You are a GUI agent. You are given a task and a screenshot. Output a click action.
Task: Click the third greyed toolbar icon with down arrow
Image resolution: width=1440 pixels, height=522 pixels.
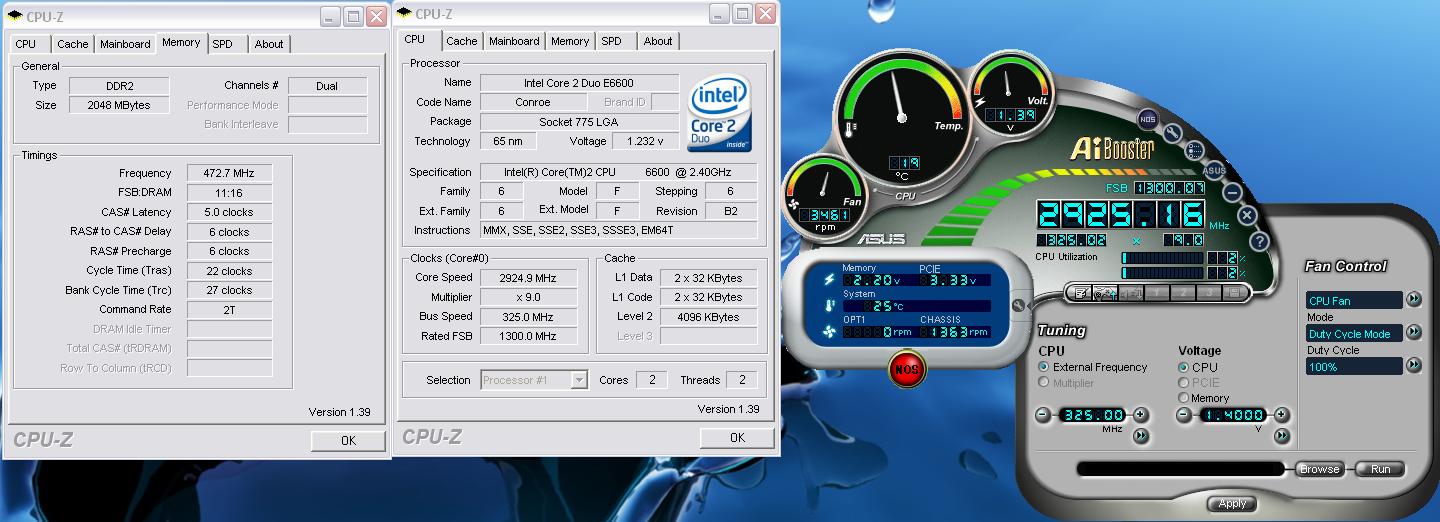click(x=1131, y=293)
